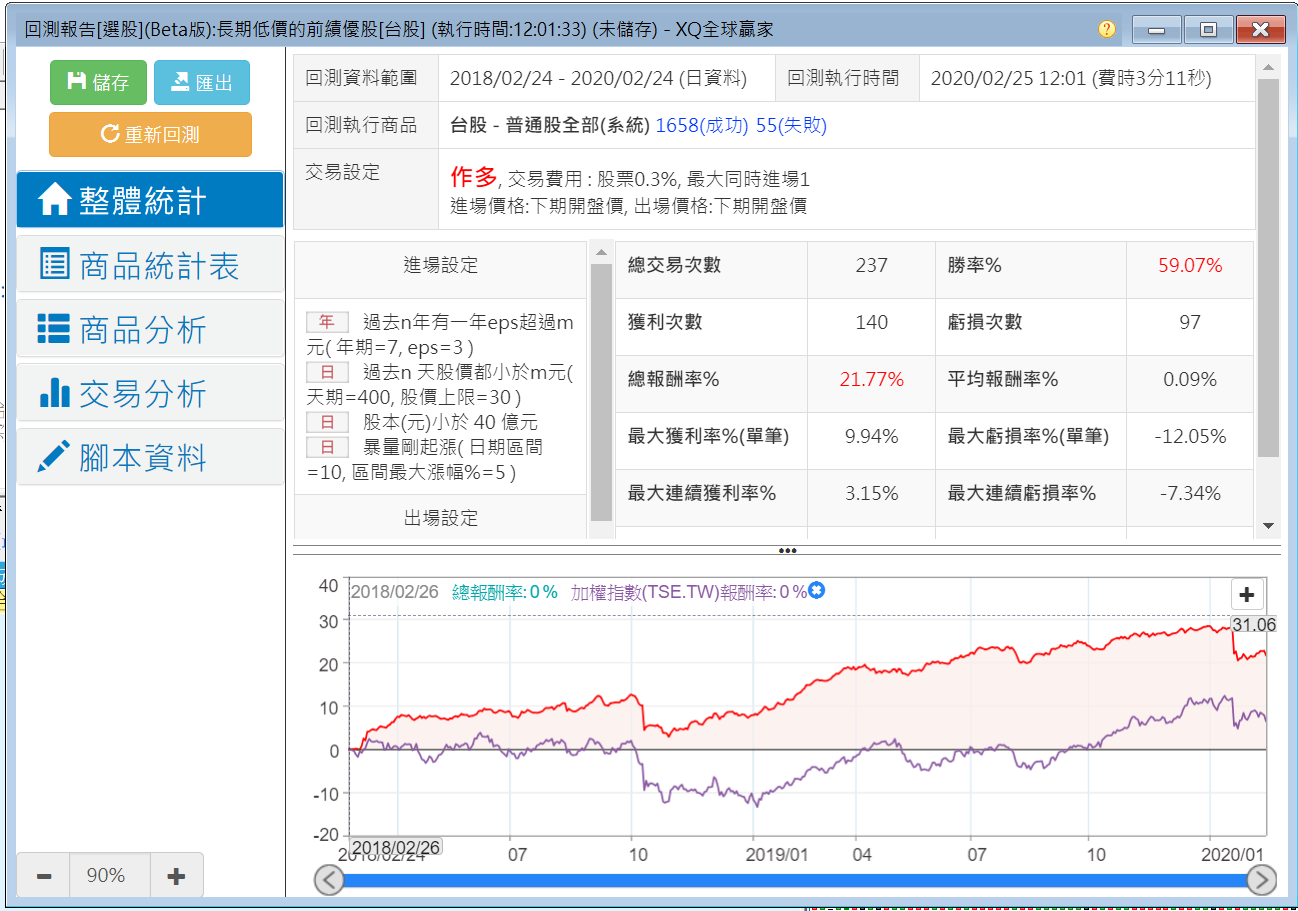
Task: Click the 1658(成功) 55(失敗) results link
Action: click(740, 126)
